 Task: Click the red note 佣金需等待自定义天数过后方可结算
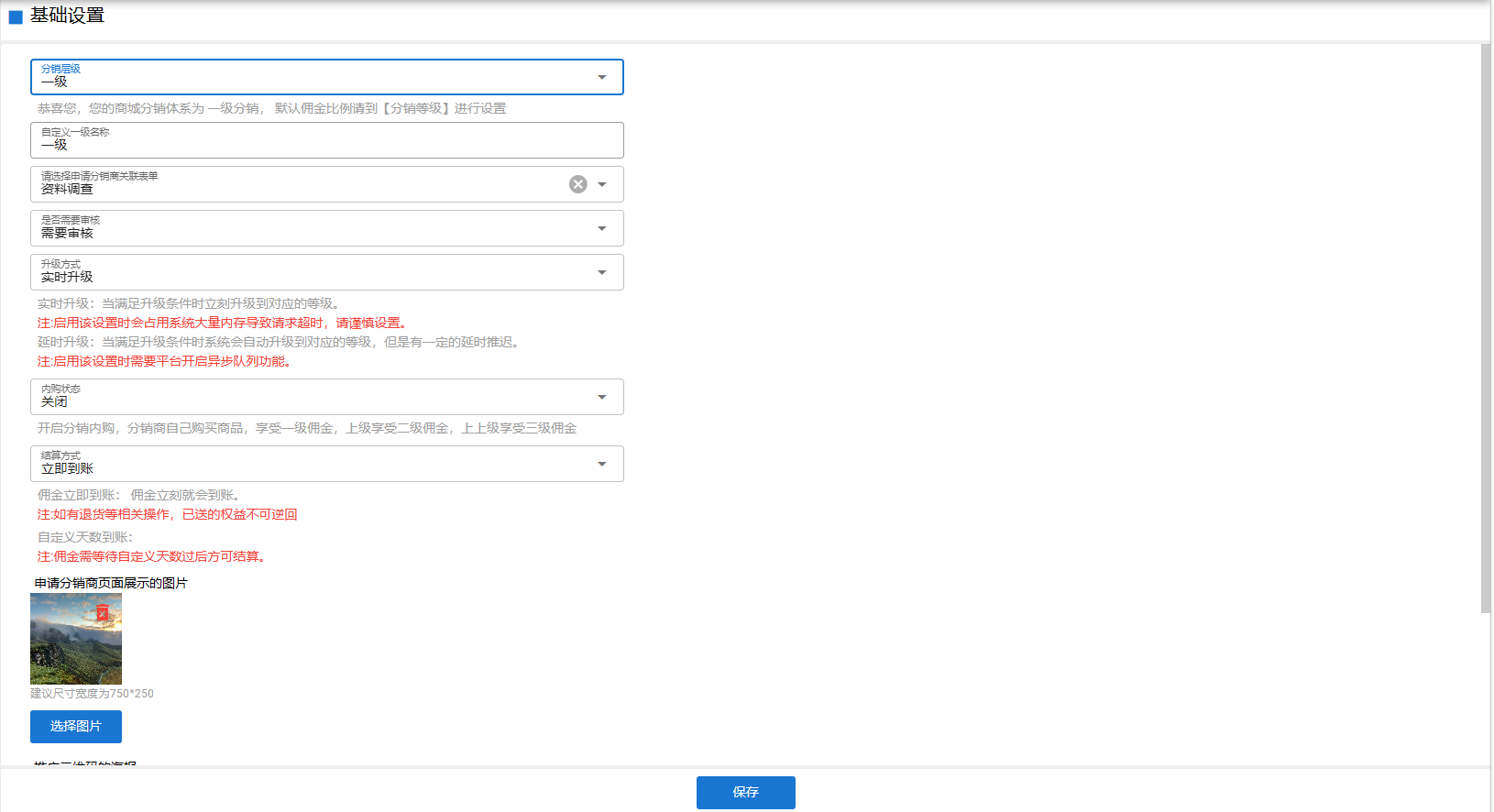154,556
